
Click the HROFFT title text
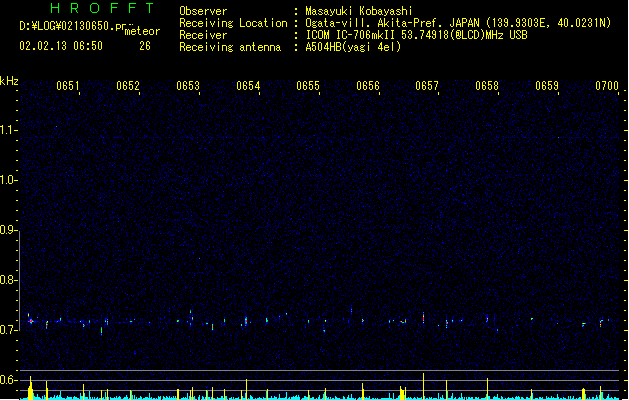[103, 8]
